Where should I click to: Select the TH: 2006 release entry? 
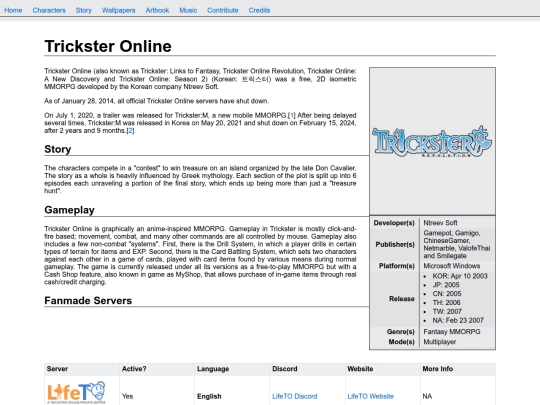[446, 303]
